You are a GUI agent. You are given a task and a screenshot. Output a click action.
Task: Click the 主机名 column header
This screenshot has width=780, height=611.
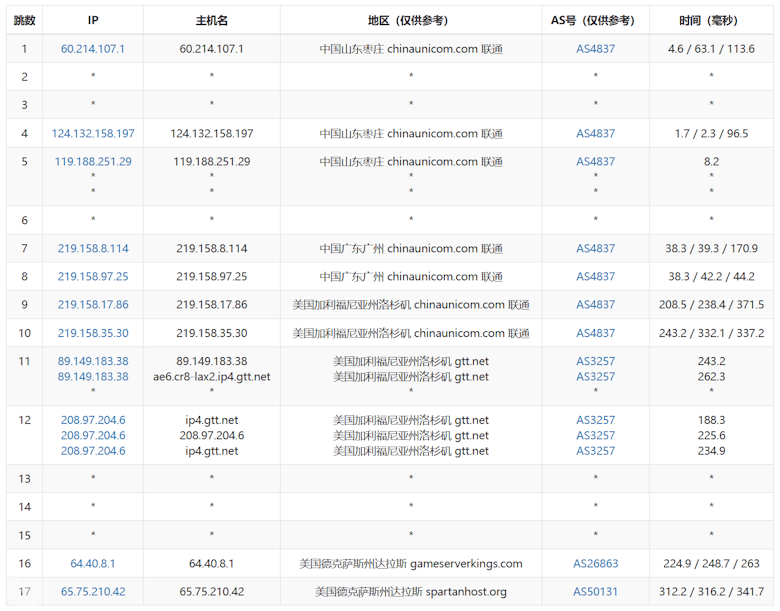click(212, 20)
